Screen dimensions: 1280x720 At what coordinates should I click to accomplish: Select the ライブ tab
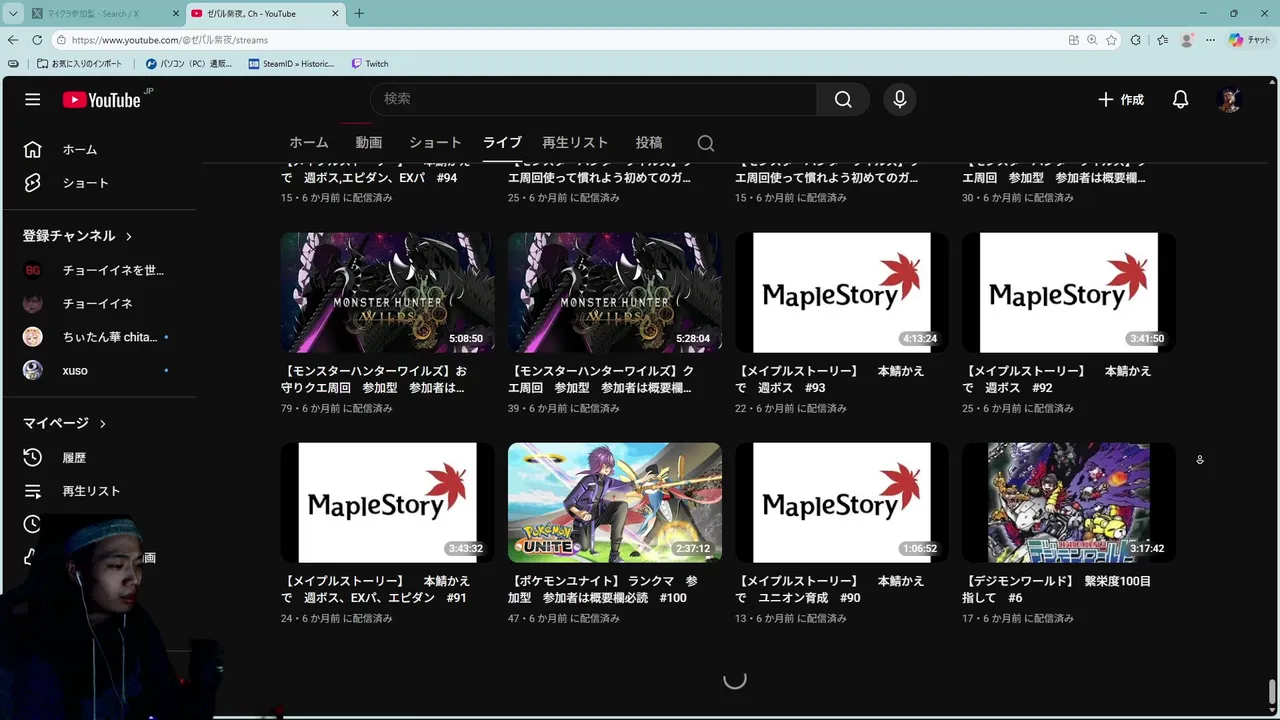click(502, 143)
